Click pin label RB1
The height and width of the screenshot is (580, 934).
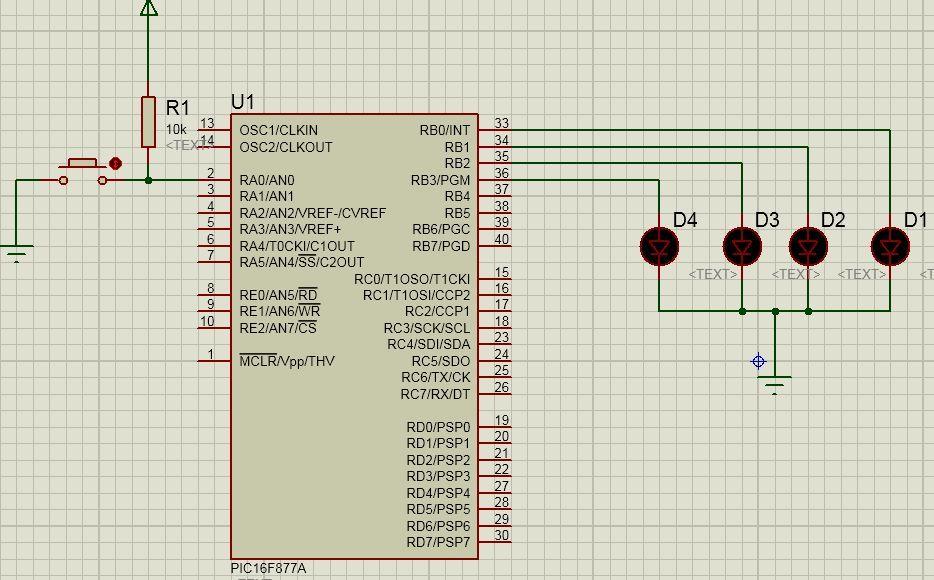[x=457, y=147]
